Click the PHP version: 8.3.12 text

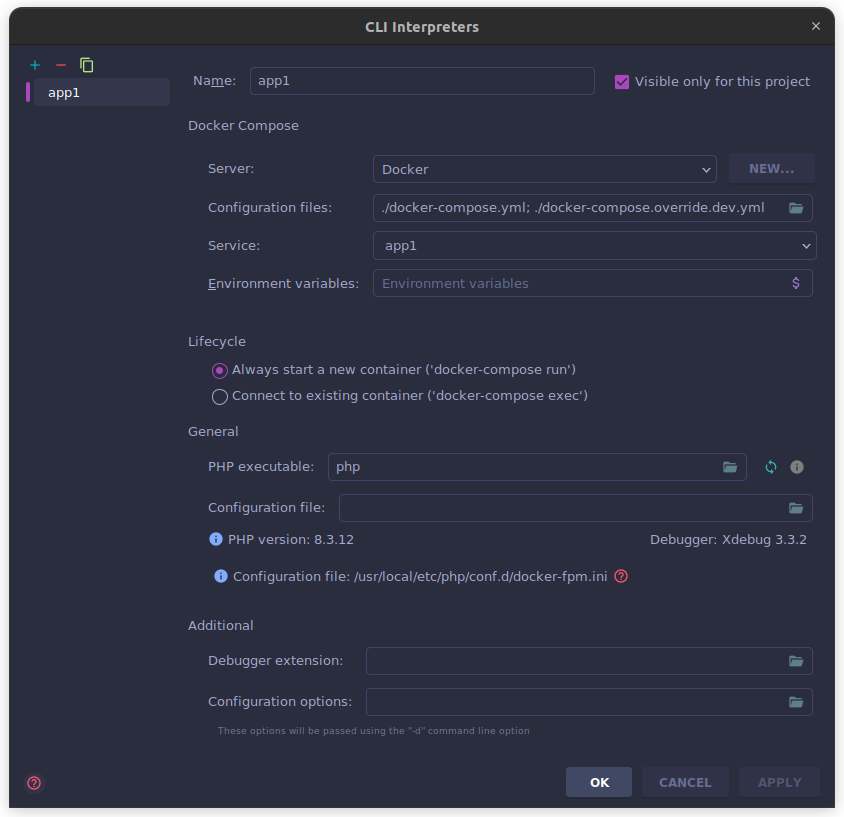tap(291, 540)
